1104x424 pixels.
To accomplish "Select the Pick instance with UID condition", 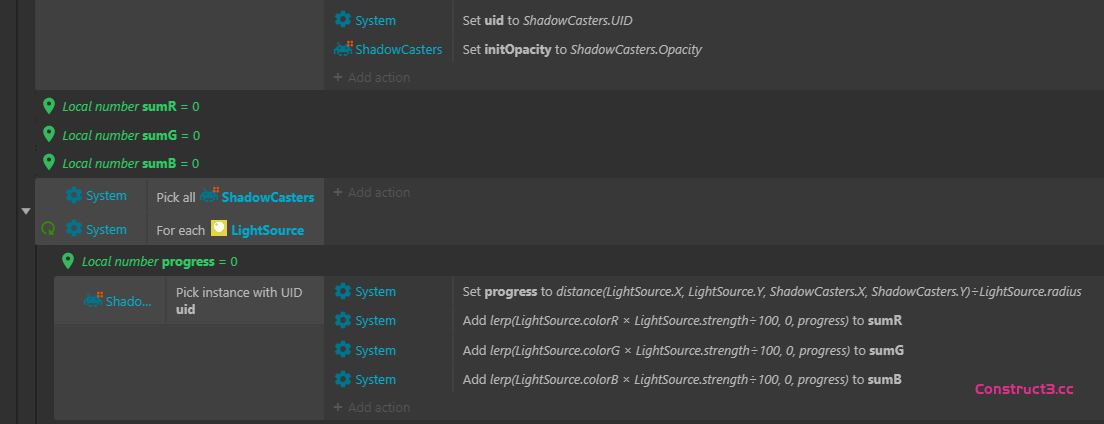I will coord(238,300).
